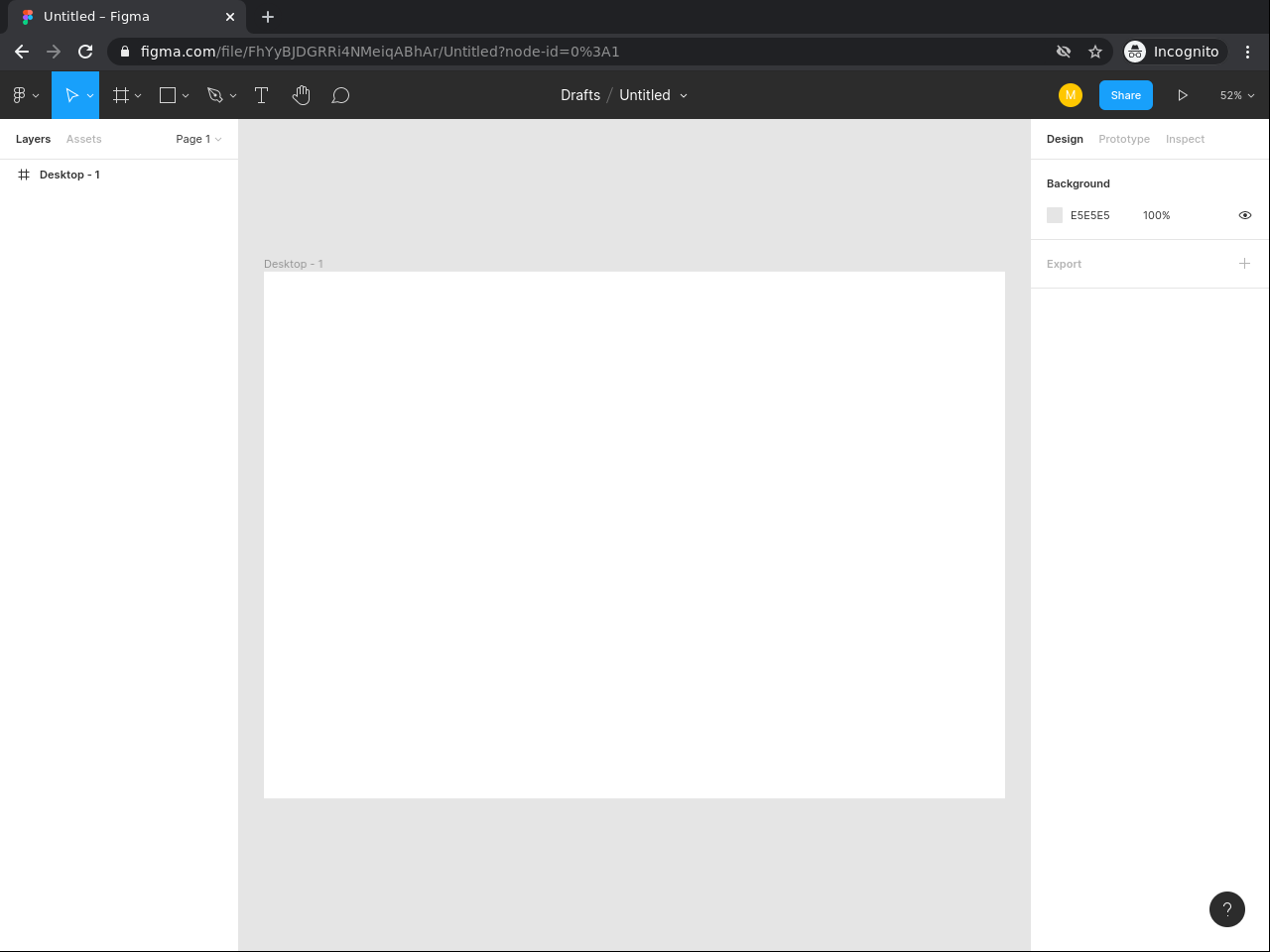Select the Comment tool
This screenshot has width=1270, height=952.
click(x=340, y=95)
